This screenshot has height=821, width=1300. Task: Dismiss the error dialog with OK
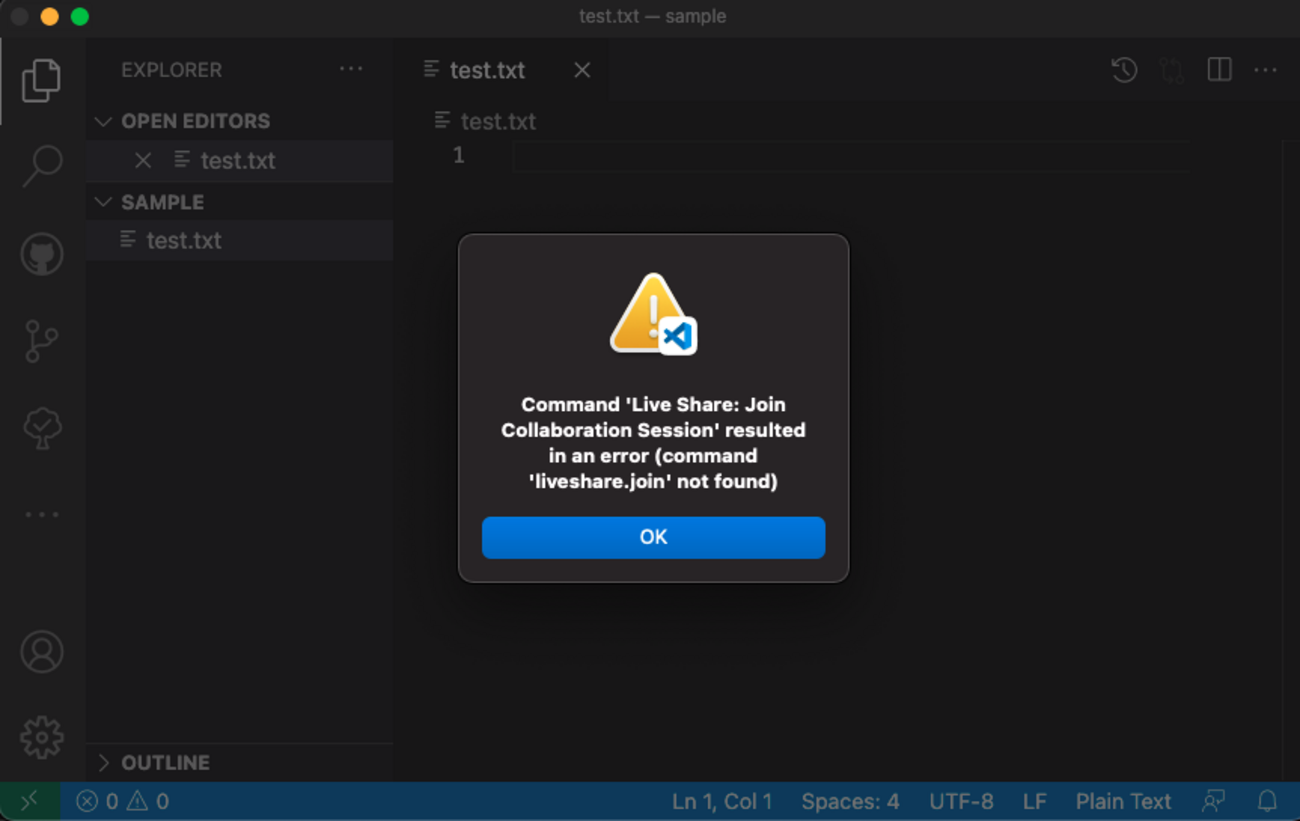click(x=653, y=537)
